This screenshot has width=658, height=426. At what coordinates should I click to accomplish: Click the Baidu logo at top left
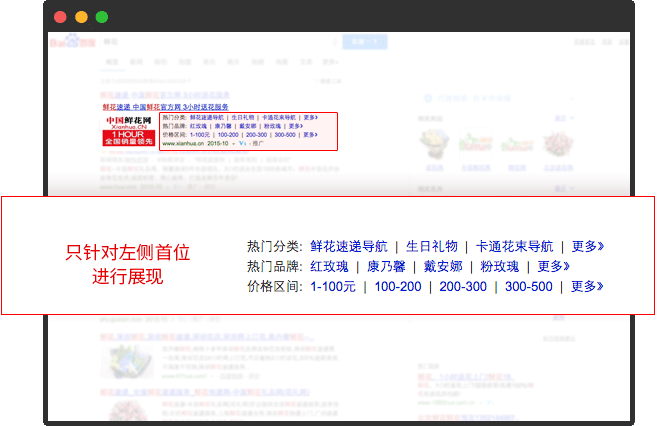pyautogui.click(x=68, y=42)
